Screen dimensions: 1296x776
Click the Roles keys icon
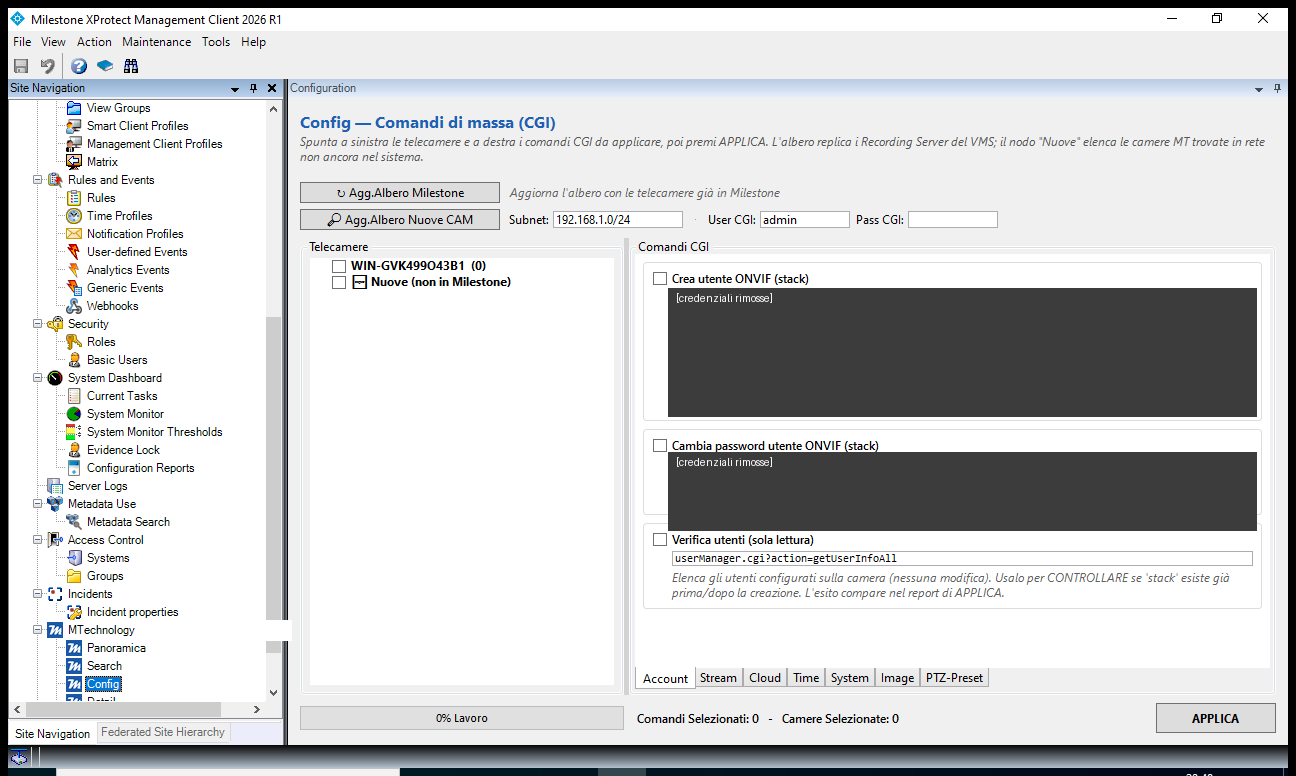tap(74, 342)
